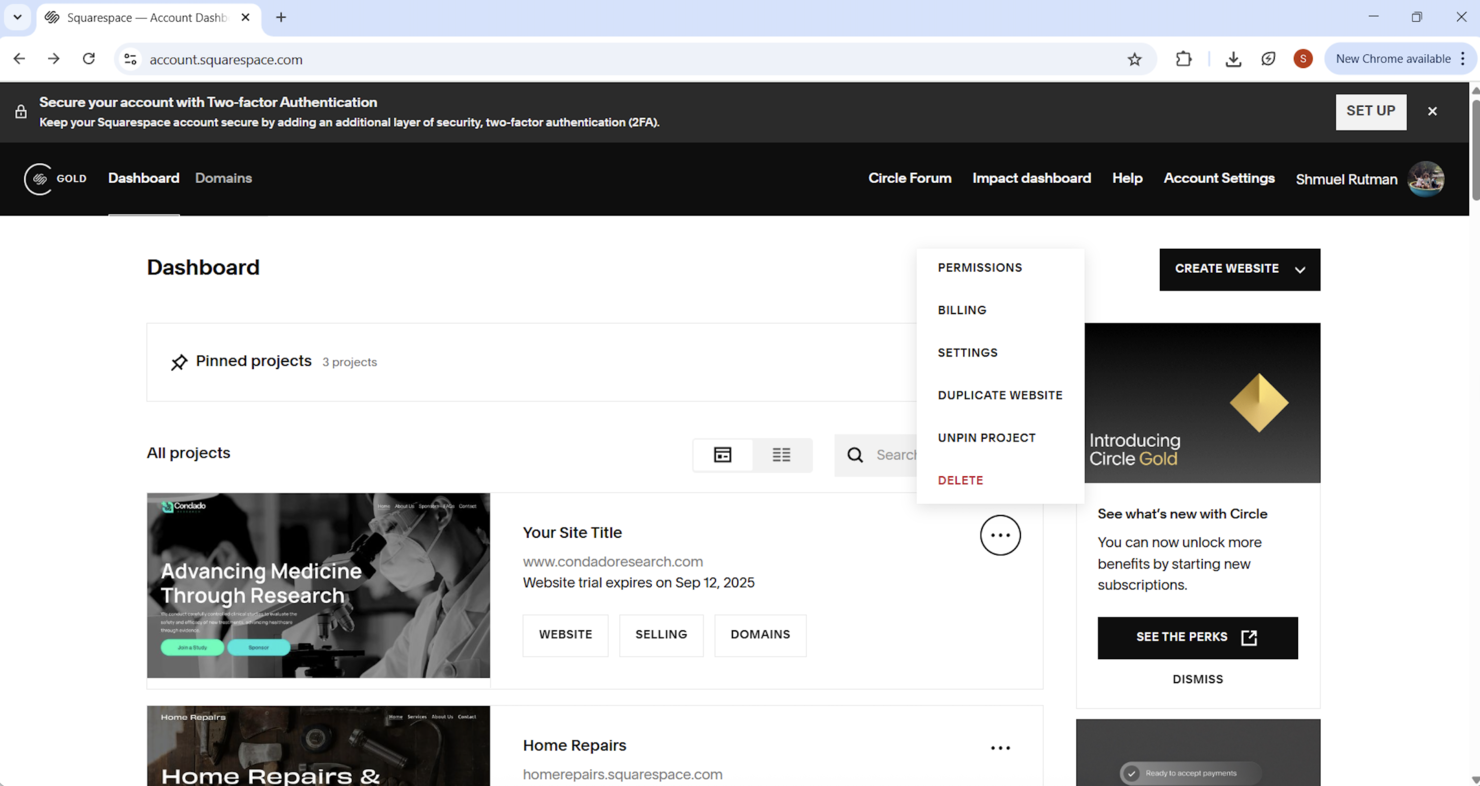Open the Chrome three-dot menu
This screenshot has width=1480, height=786.
(1463, 59)
